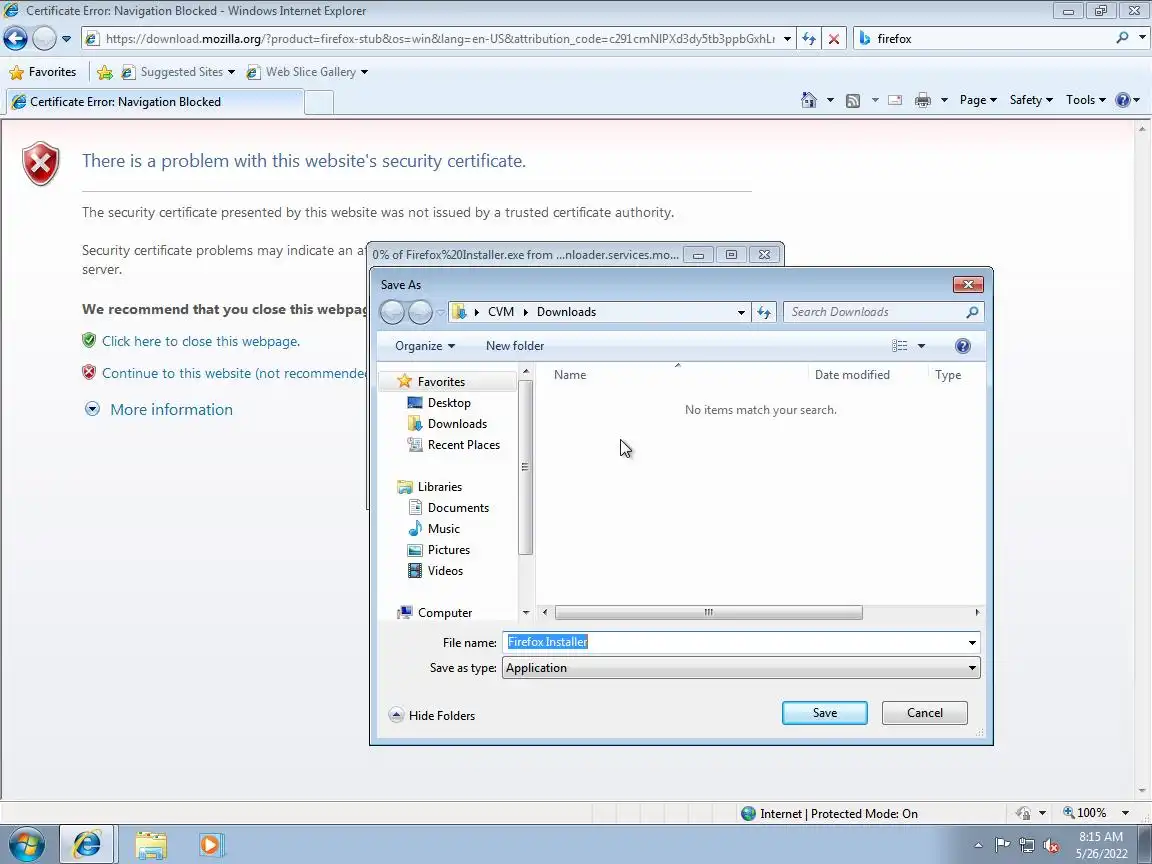Screen dimensions: 1152x864
Task: Click the Save As dialog forward arrow
Action: tap(420, 312)
